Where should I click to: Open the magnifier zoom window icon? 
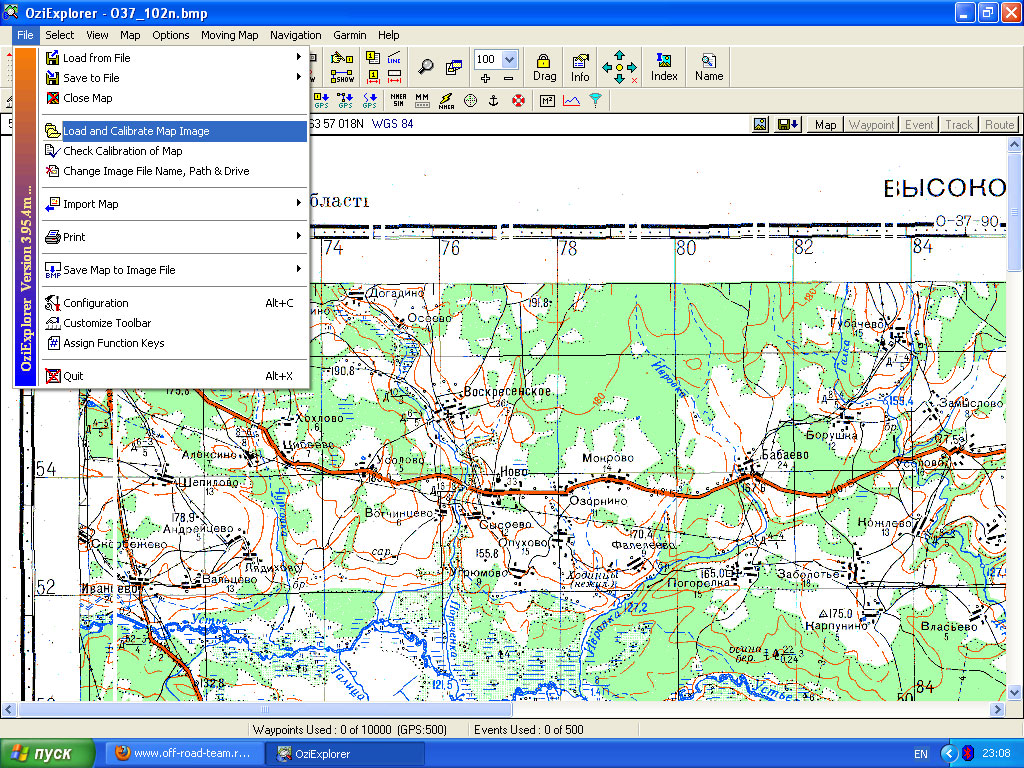coord(426,66)
